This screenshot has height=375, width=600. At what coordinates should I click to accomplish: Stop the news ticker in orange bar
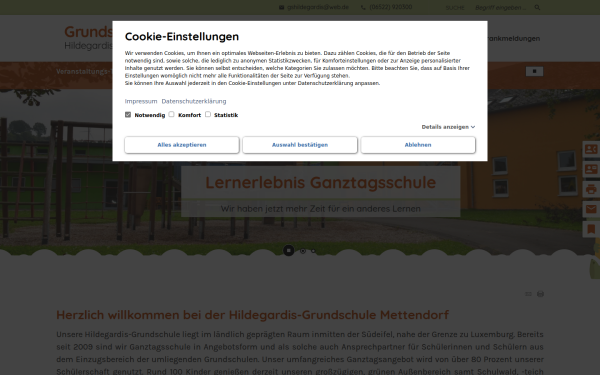tap(534, 71)
